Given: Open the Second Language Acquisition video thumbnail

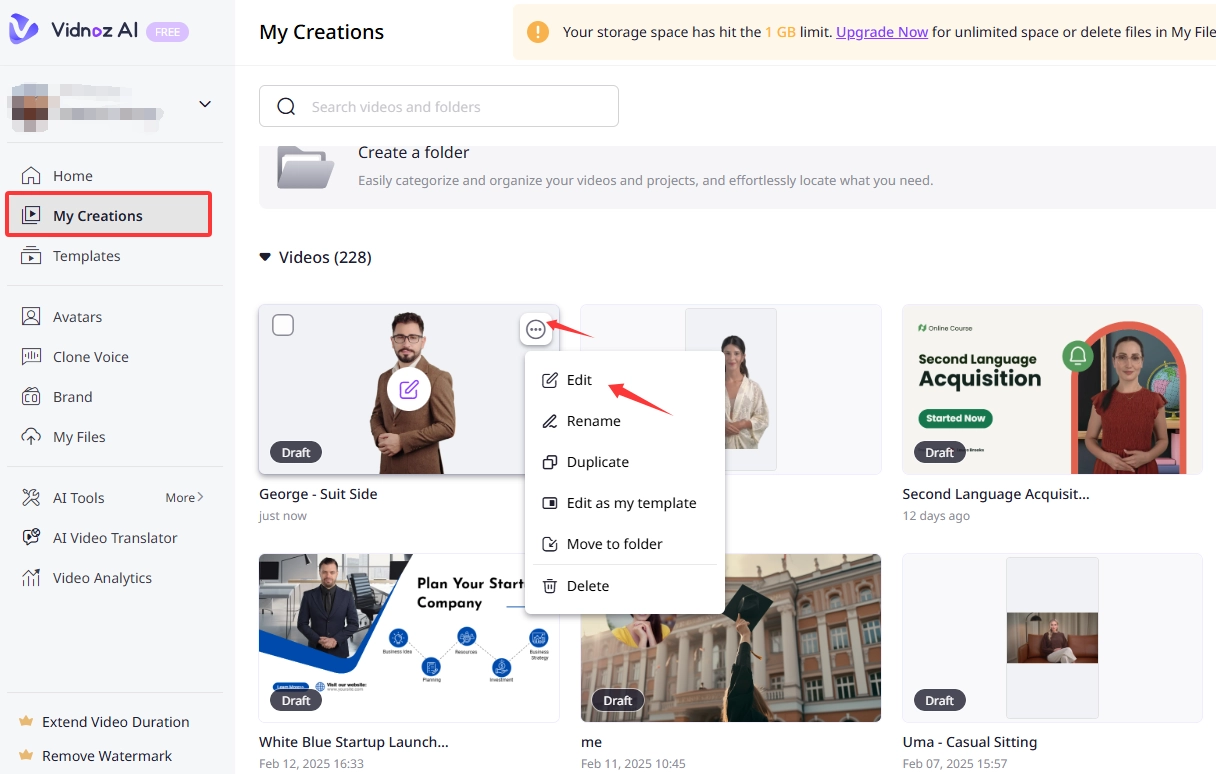Looking at the screenshot, I should [1052, 389].
